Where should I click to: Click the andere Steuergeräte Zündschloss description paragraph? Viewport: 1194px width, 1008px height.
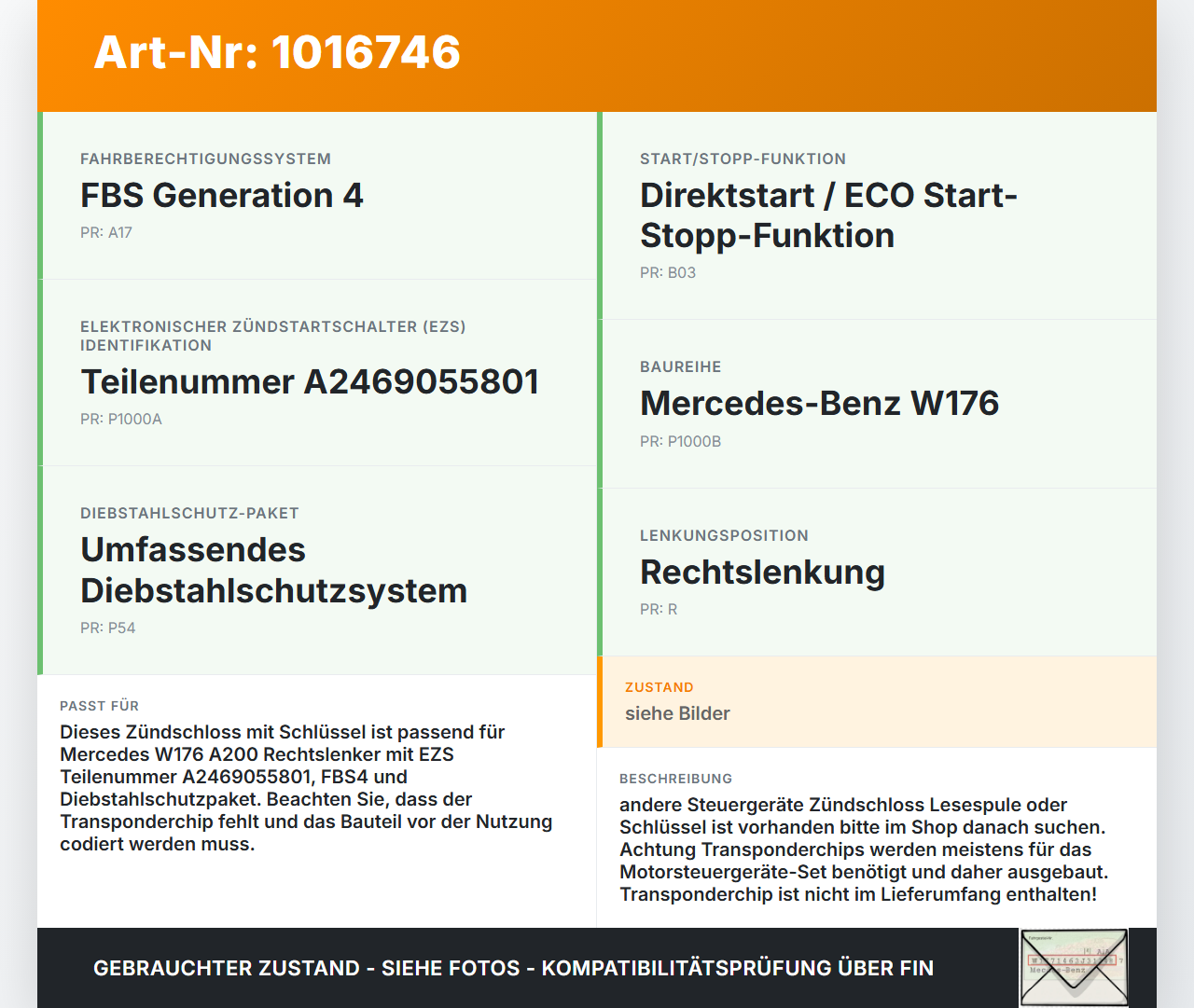click(864, 849)
